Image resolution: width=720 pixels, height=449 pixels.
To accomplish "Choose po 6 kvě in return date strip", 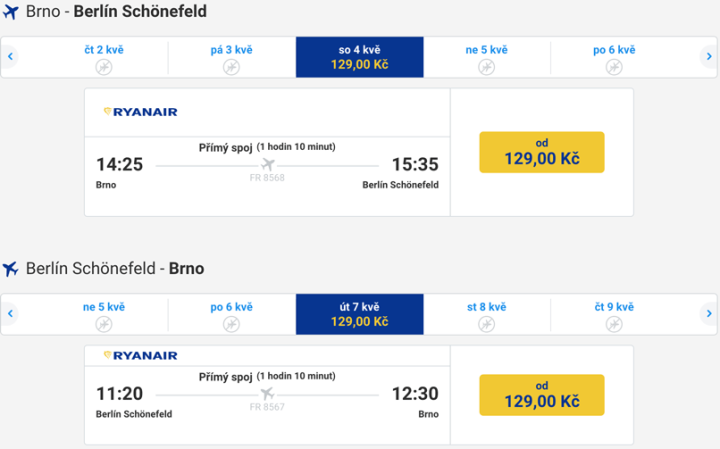I will point(231,314).
